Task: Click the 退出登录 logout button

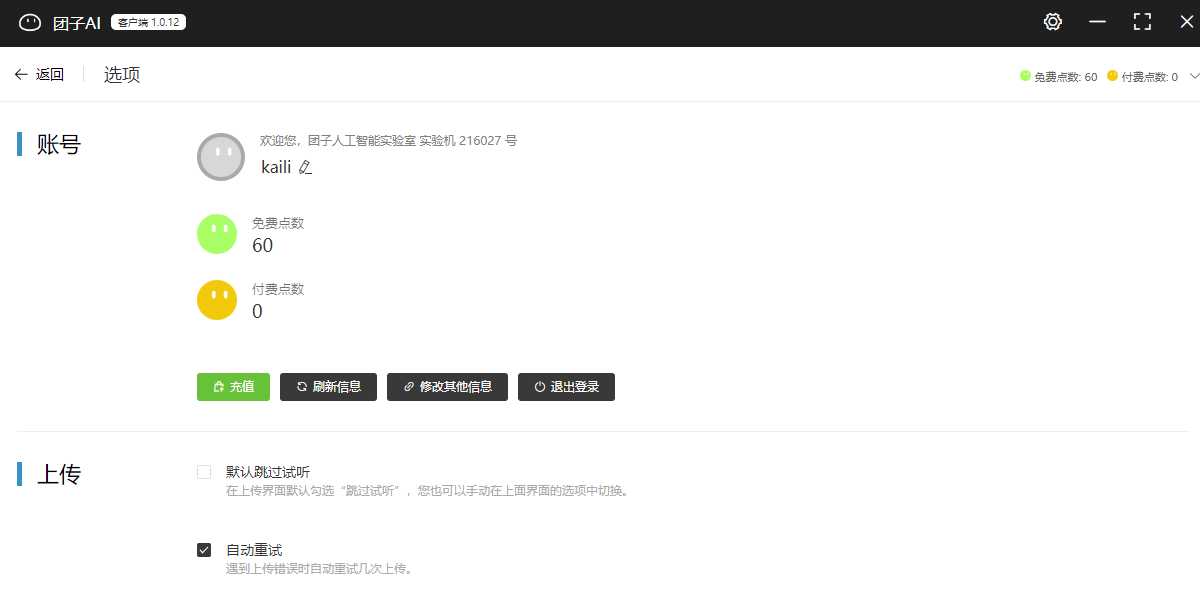Action: (566, 387)
